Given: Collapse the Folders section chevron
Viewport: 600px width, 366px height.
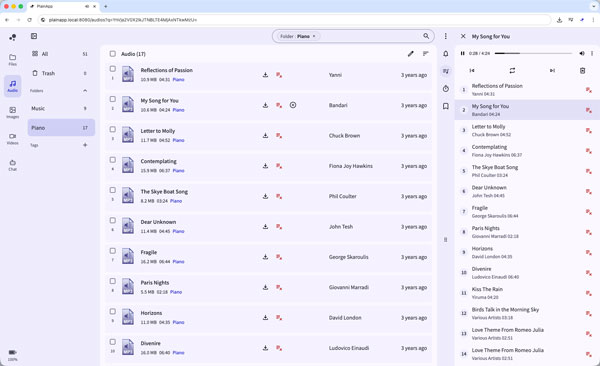Looking at the screenshot, I should [x=85, y=91].
